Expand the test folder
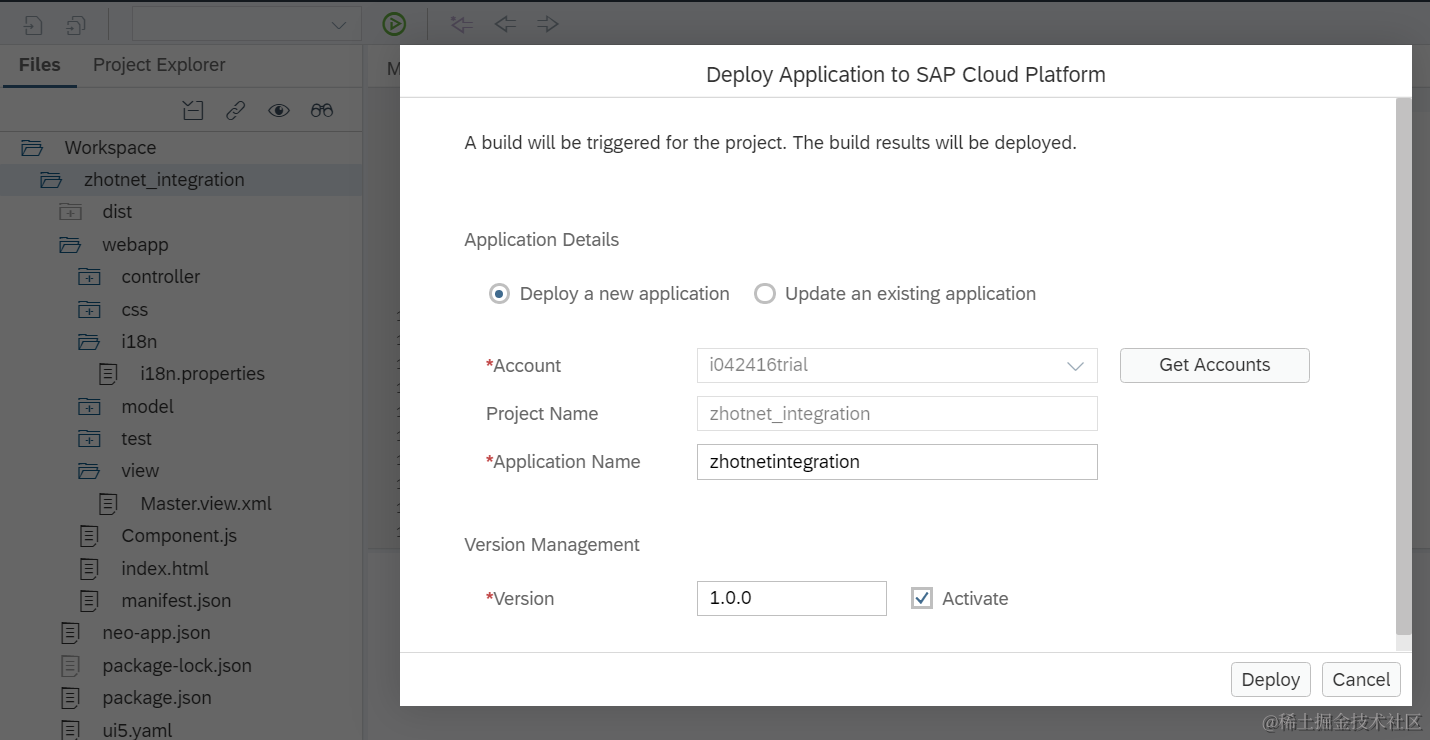This screenshot has width=1430, height=740. tap(89, 439)
